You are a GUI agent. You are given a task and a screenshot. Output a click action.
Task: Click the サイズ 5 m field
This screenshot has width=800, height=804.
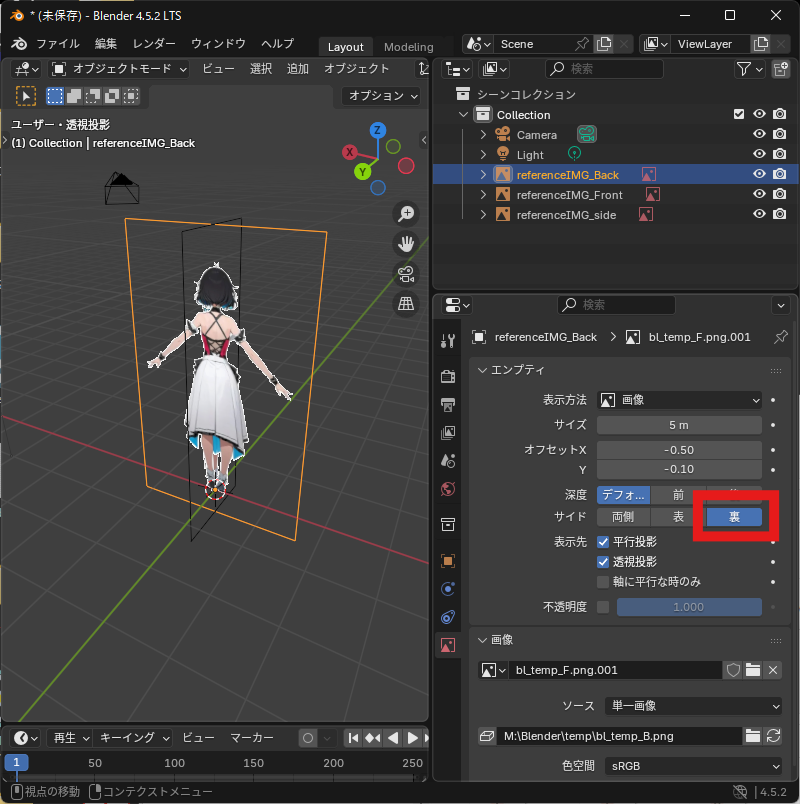[679, 425]
